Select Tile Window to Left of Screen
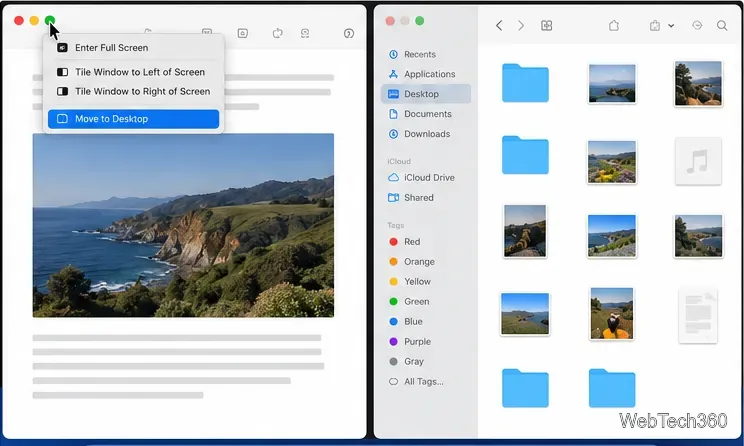Image resolution: width=744 pixels, height=446 pixels. pyautogui.click(x=133, y=72)
